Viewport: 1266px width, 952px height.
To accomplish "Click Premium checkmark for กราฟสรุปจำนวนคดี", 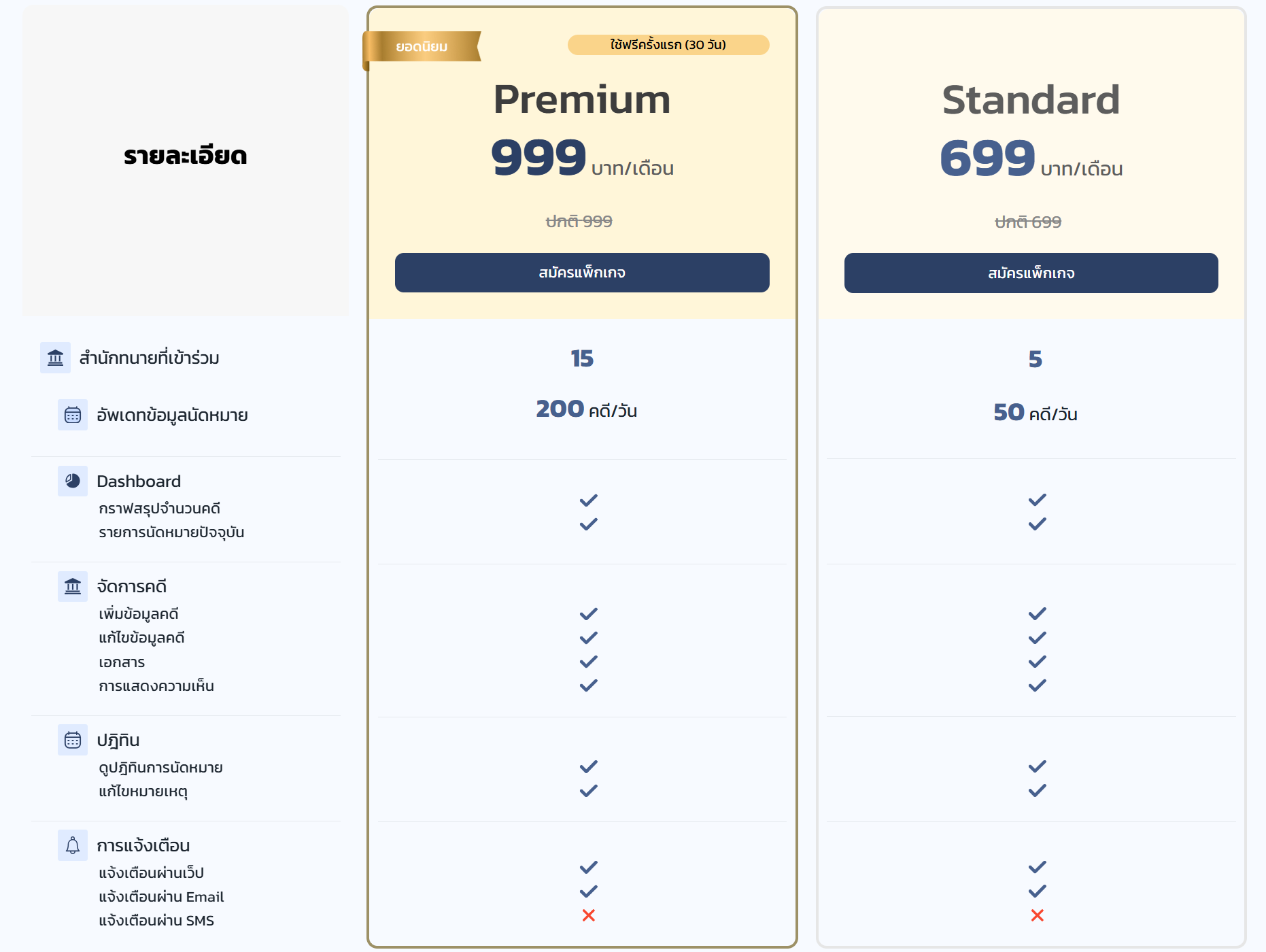I will pos(589,500).
